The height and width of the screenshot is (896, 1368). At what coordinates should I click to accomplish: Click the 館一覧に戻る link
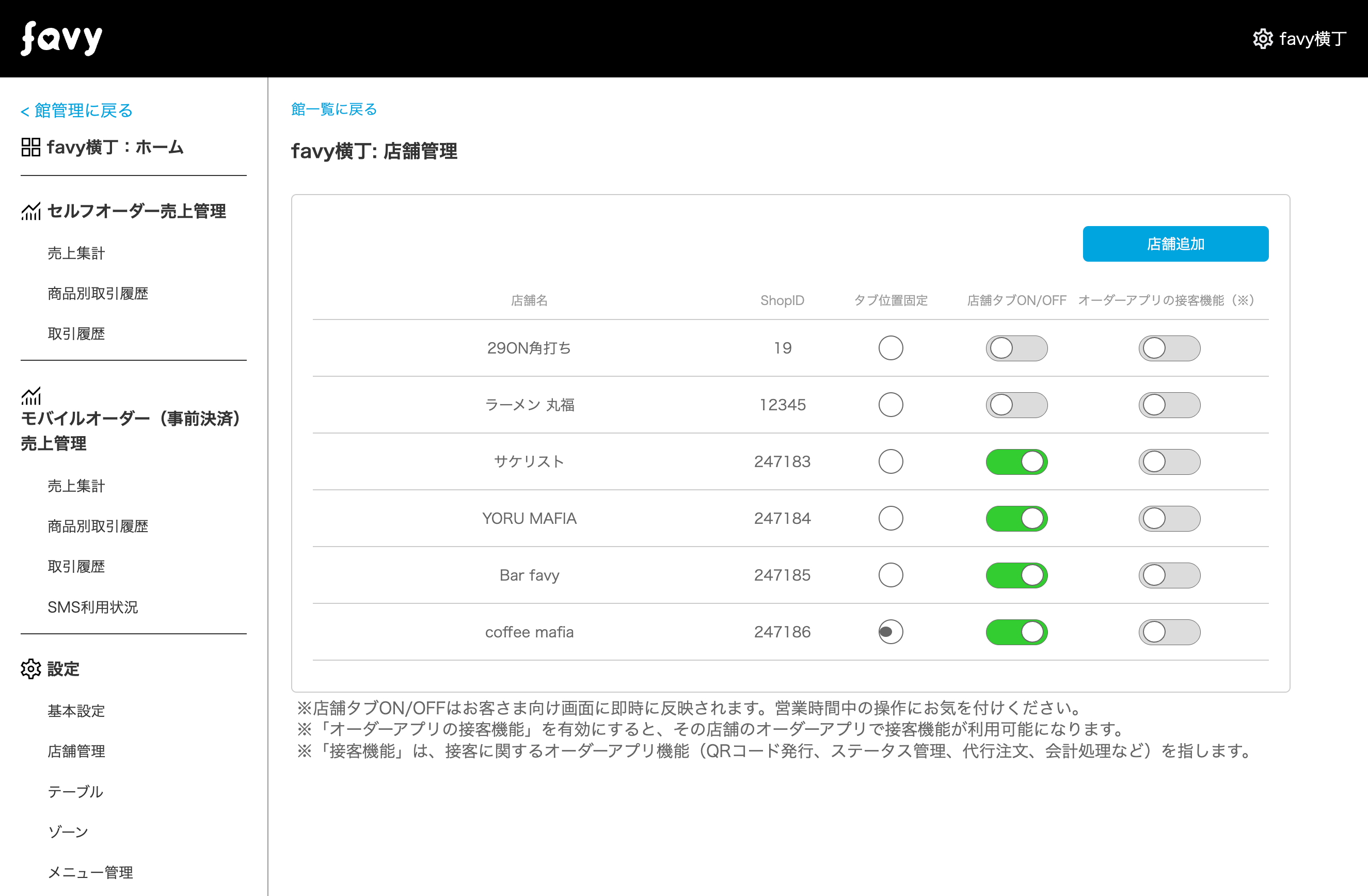[x=334, y=109]
